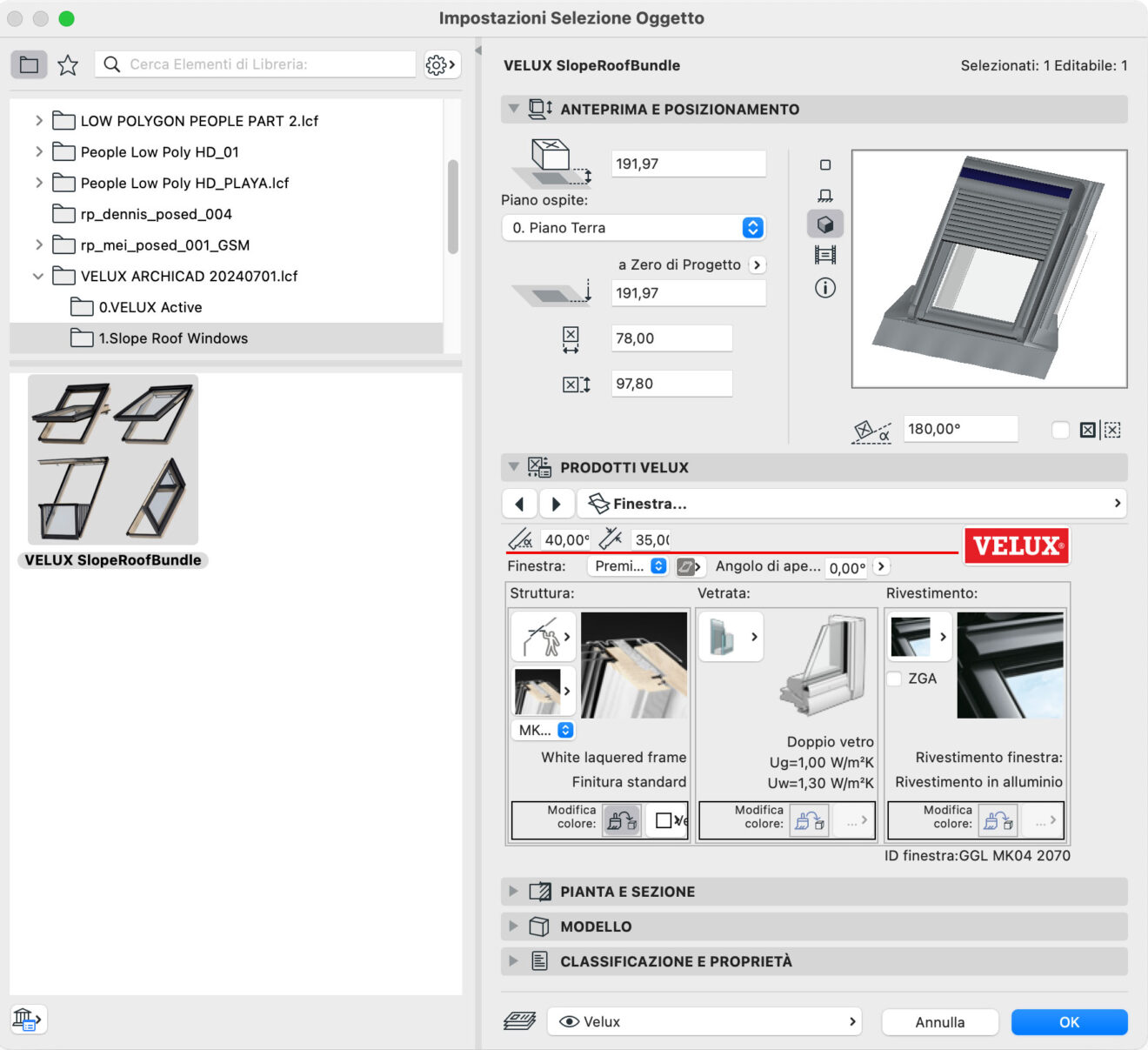Open the glazing type picker
Screen dimensions: 1148x1050
point(731,636)
